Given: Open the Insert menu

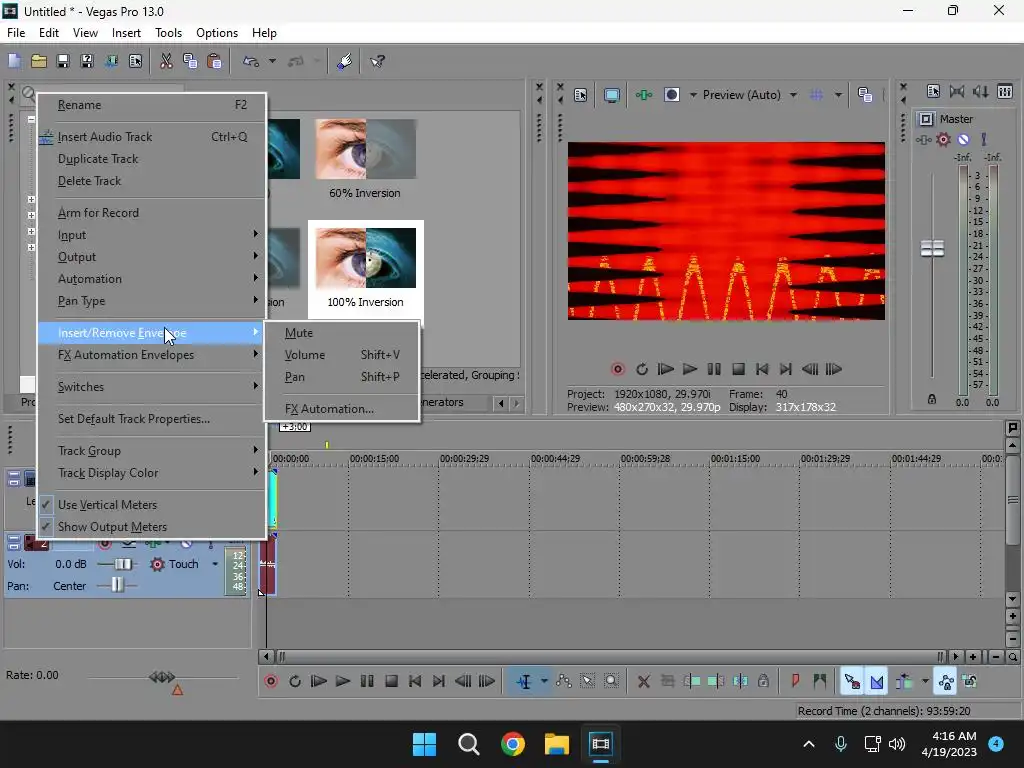Looking at the screenshot, I should (x=126, y=33).
